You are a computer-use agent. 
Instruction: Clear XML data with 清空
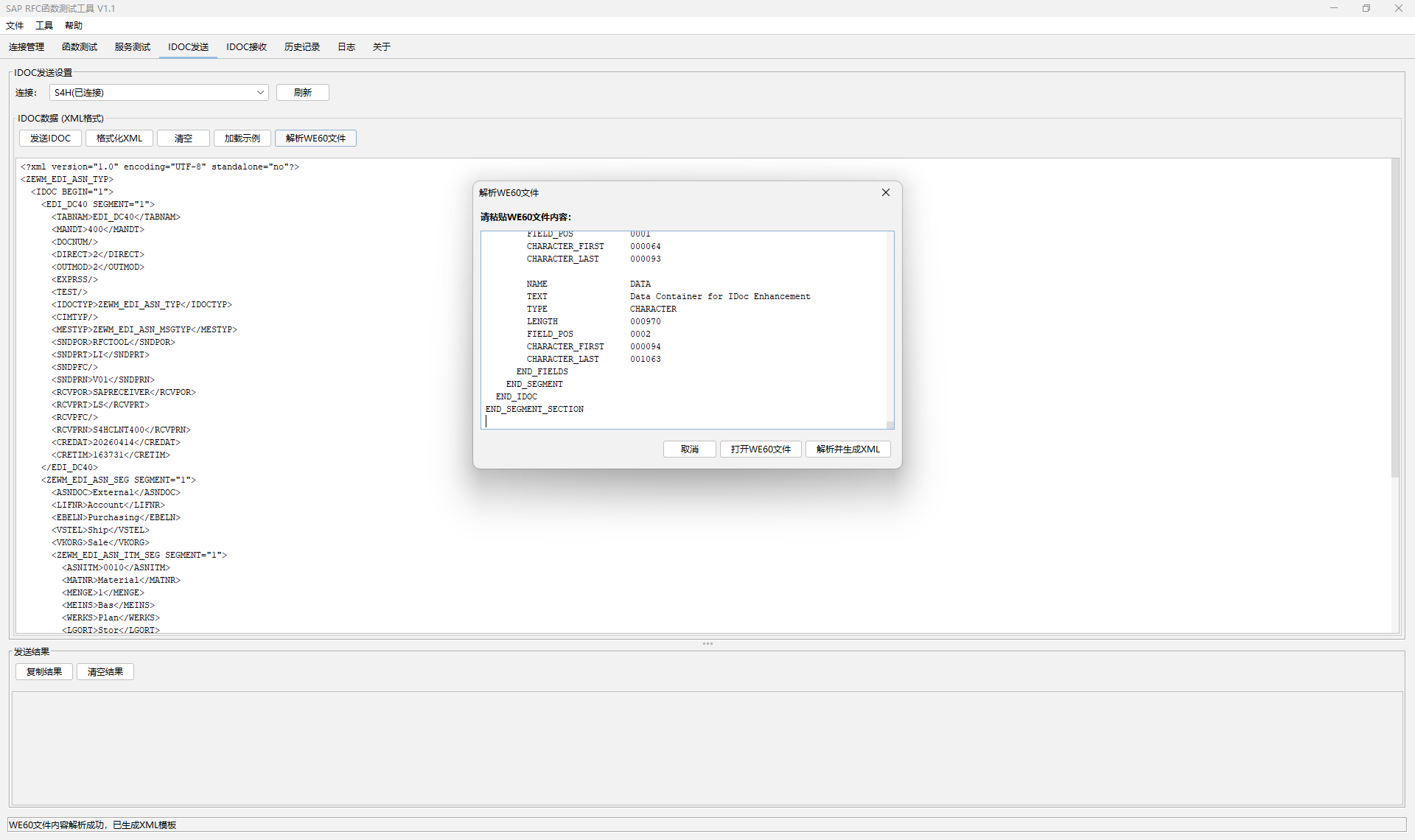(183, 138)
